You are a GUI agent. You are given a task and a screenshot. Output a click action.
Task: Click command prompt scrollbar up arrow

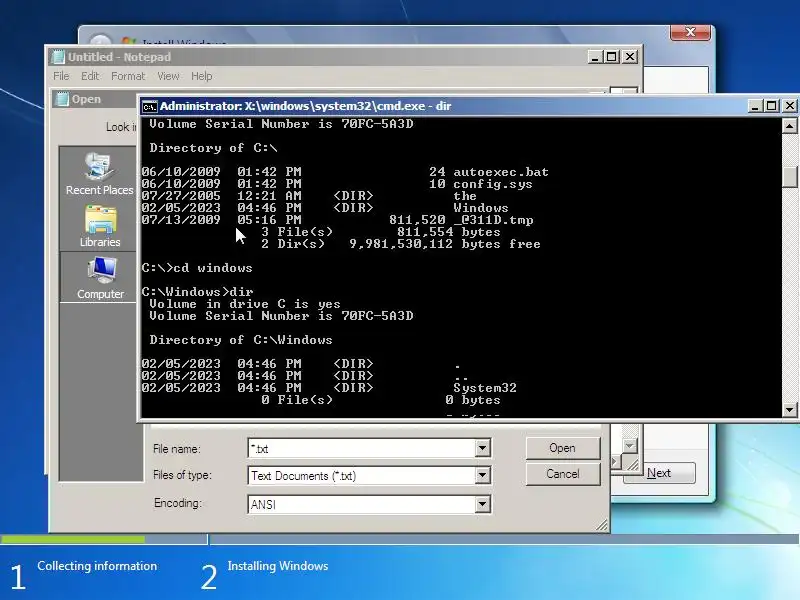789,126
